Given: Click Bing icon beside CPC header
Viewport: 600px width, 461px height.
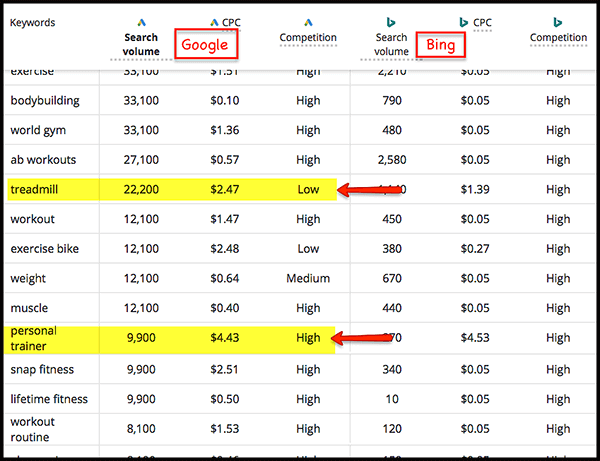Looking at the screenshot, I should point(463,23).
